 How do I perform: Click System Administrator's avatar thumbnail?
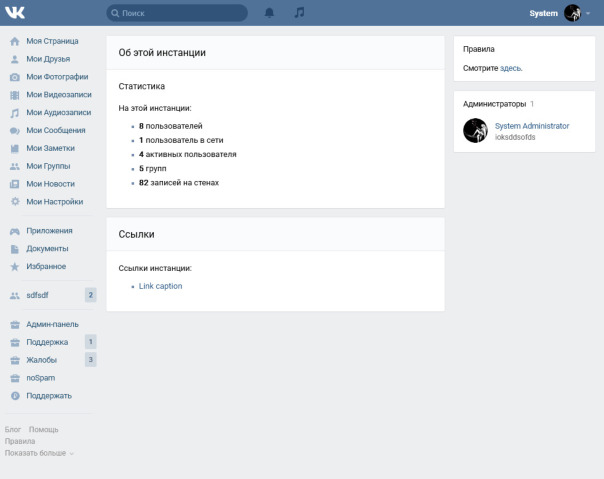[475, 130]
